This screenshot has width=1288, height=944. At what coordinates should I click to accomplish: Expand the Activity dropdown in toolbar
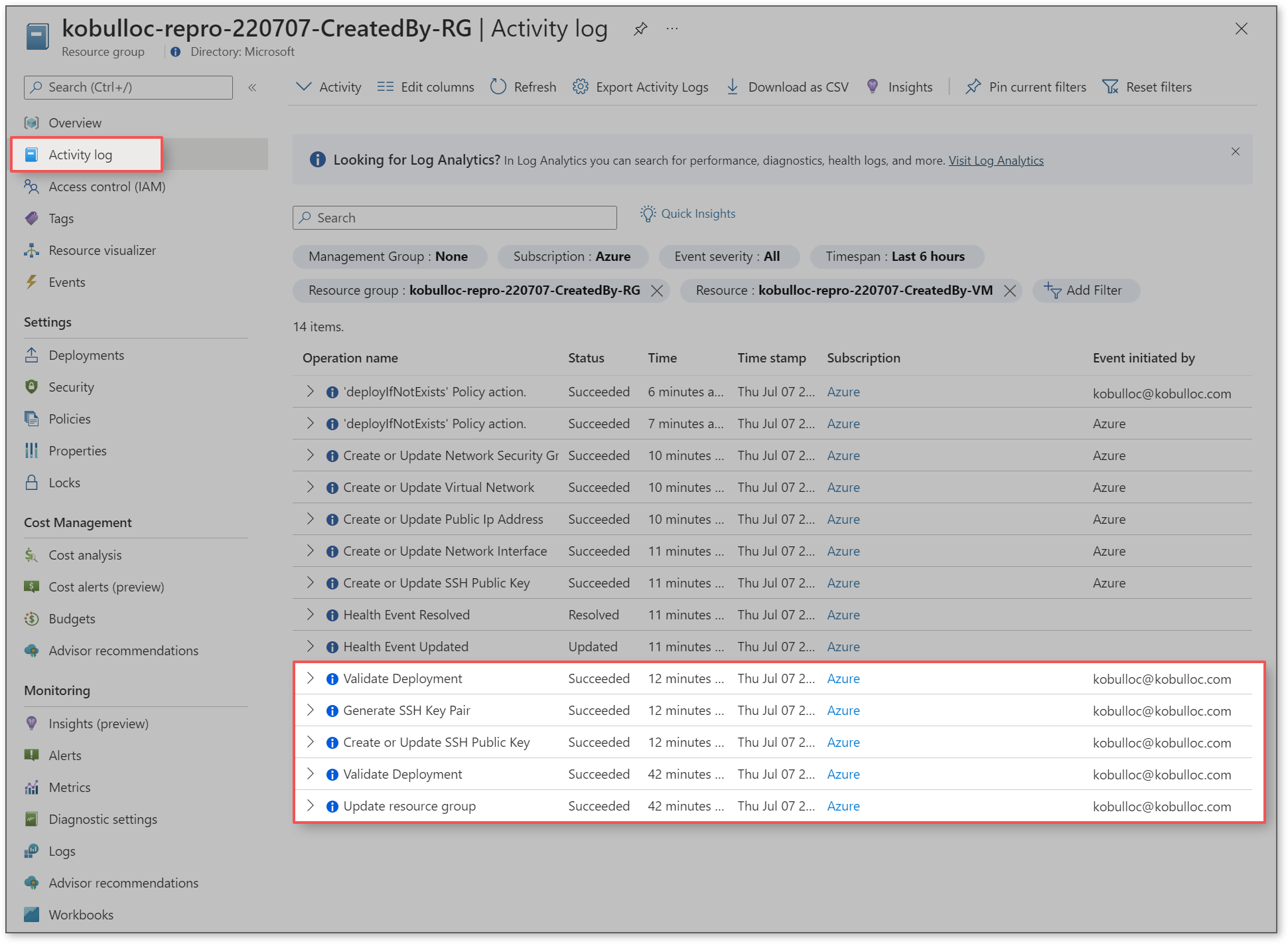(328, 87)
